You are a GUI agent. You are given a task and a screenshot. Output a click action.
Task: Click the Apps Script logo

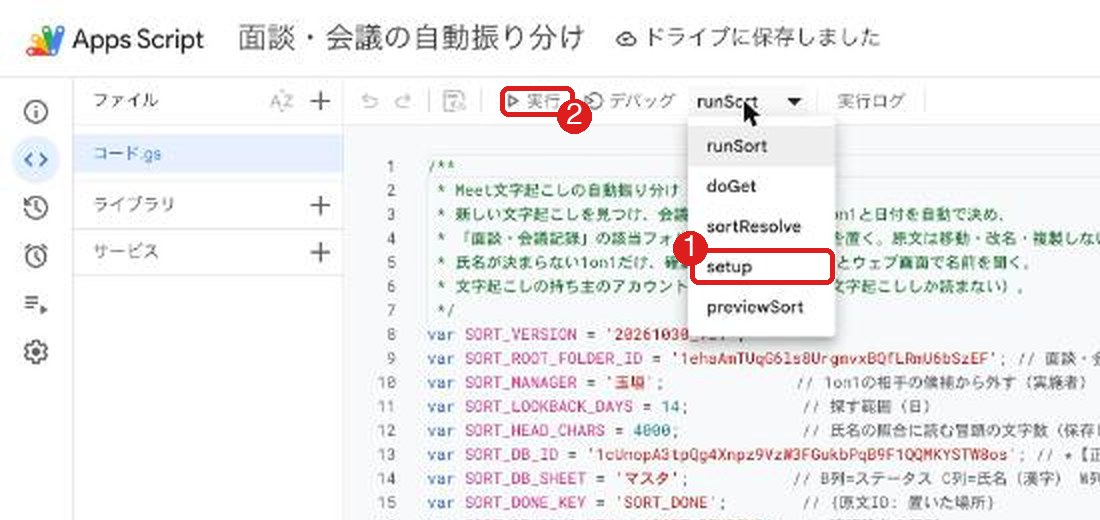pyautogui.click(x=46, y=39)
